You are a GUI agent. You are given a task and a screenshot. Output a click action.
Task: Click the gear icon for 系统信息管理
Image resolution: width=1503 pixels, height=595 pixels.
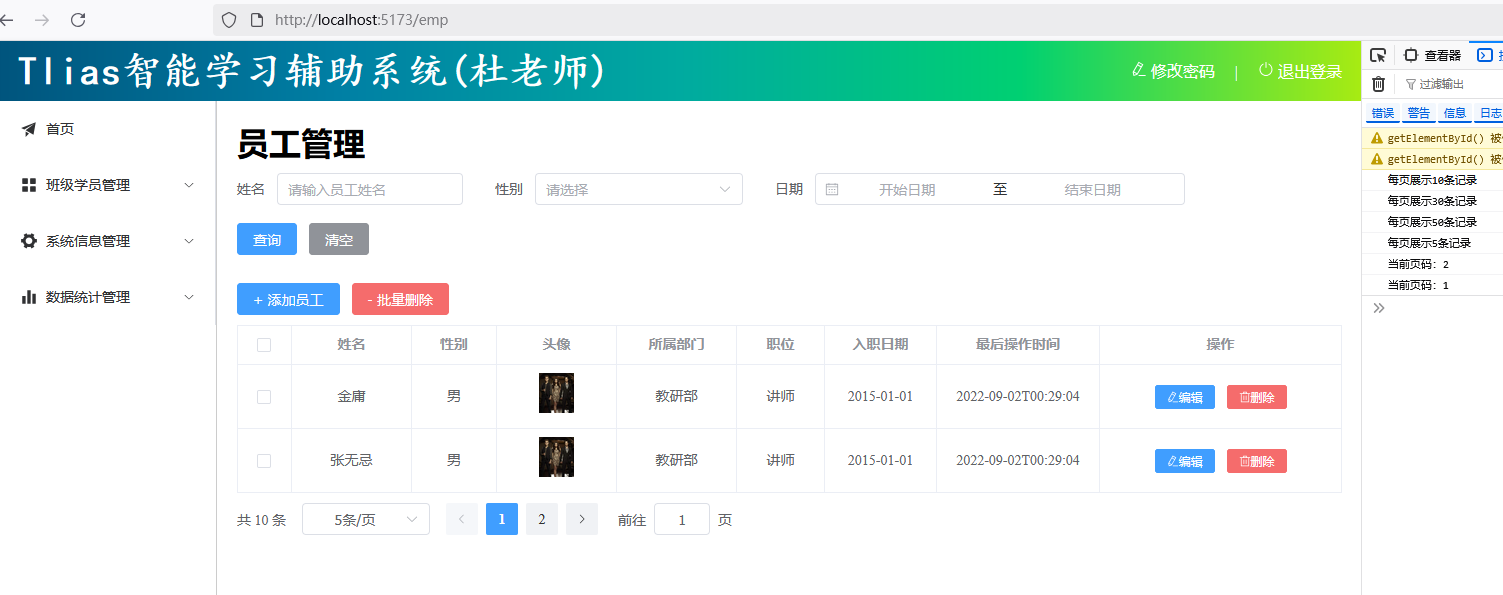point(29,241)
